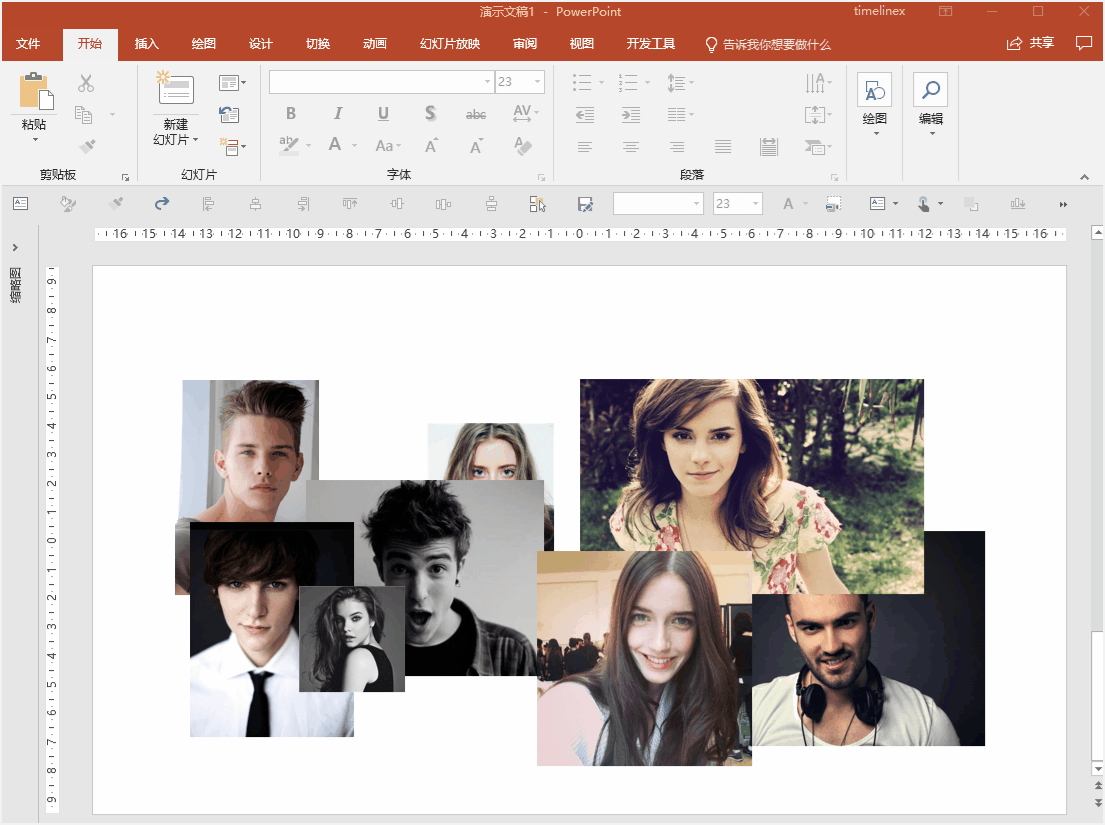Toggle Bold formatting
Image resolution: width=1105 pixels, height=825 pixels.
(291, 114)
